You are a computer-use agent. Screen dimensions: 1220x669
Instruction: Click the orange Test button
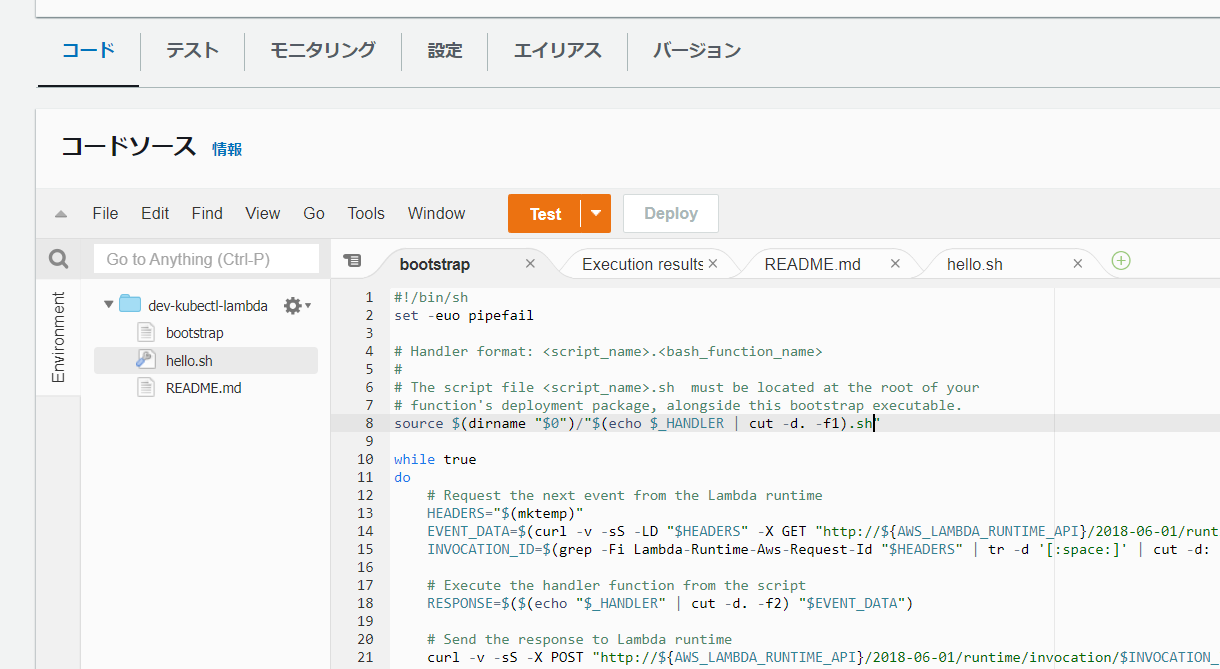click(545, 214)
